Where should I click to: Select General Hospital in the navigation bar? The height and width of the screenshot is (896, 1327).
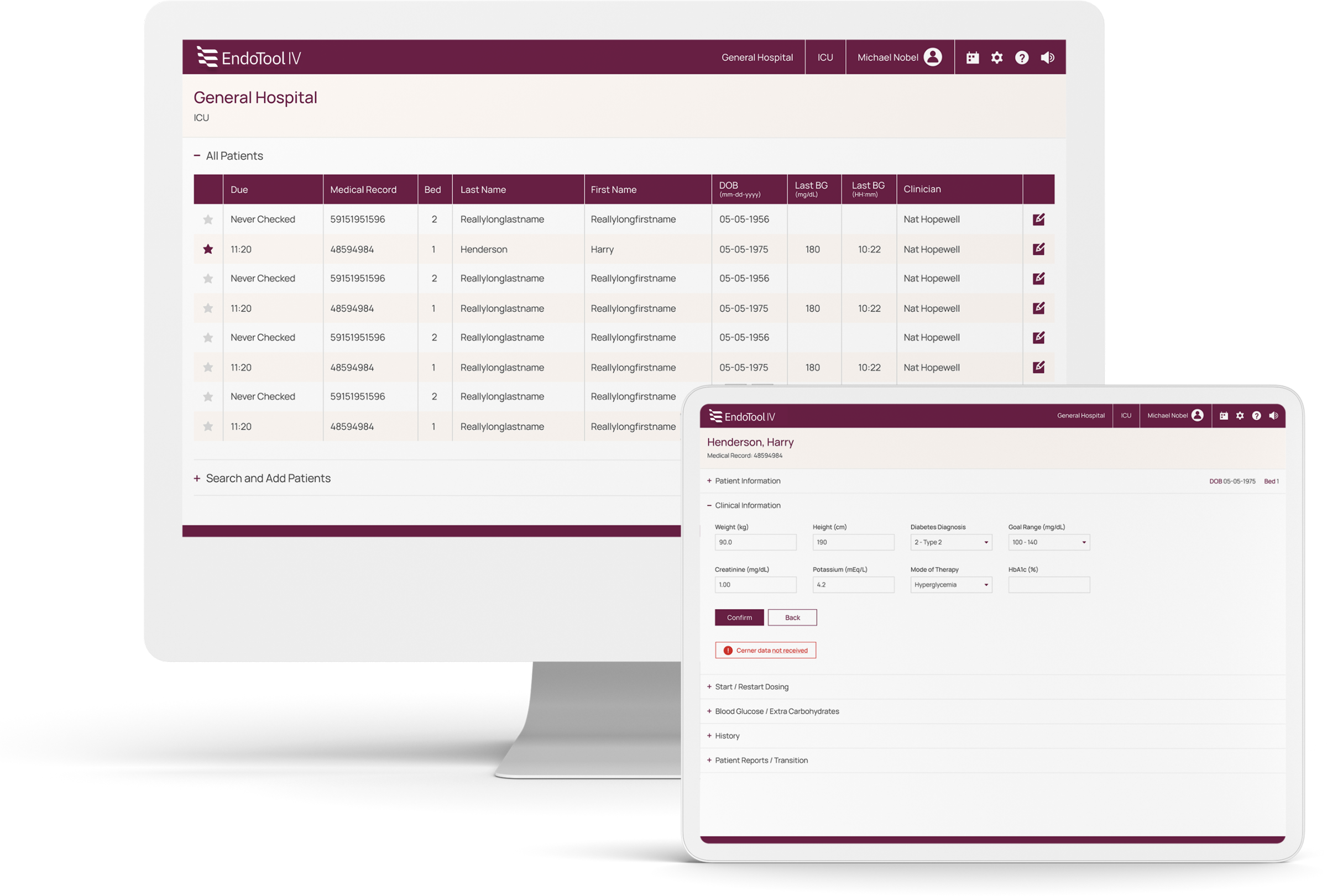pos(756,57)
